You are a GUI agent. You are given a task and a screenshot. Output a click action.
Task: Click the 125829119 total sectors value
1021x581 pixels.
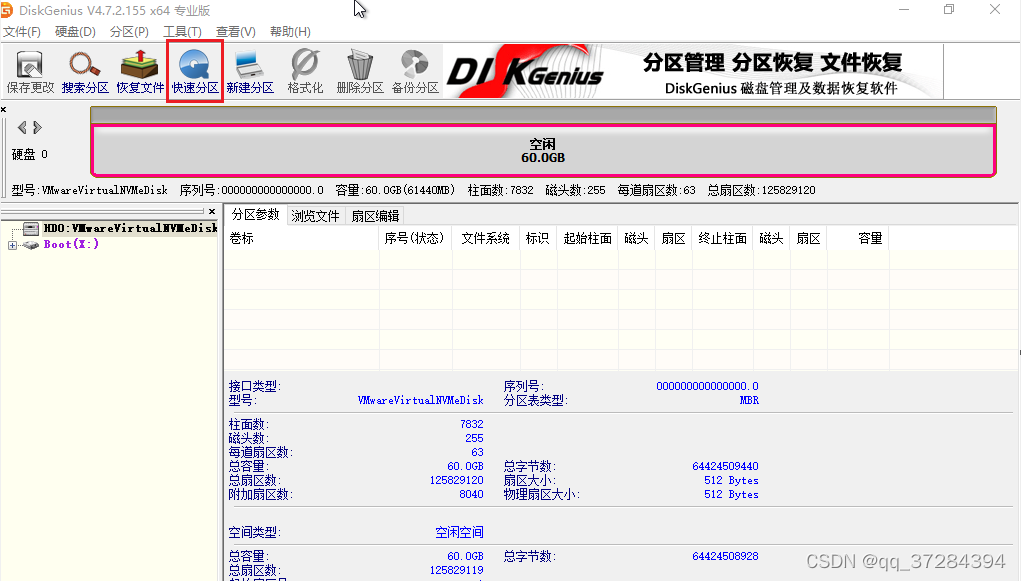[456, 571]
